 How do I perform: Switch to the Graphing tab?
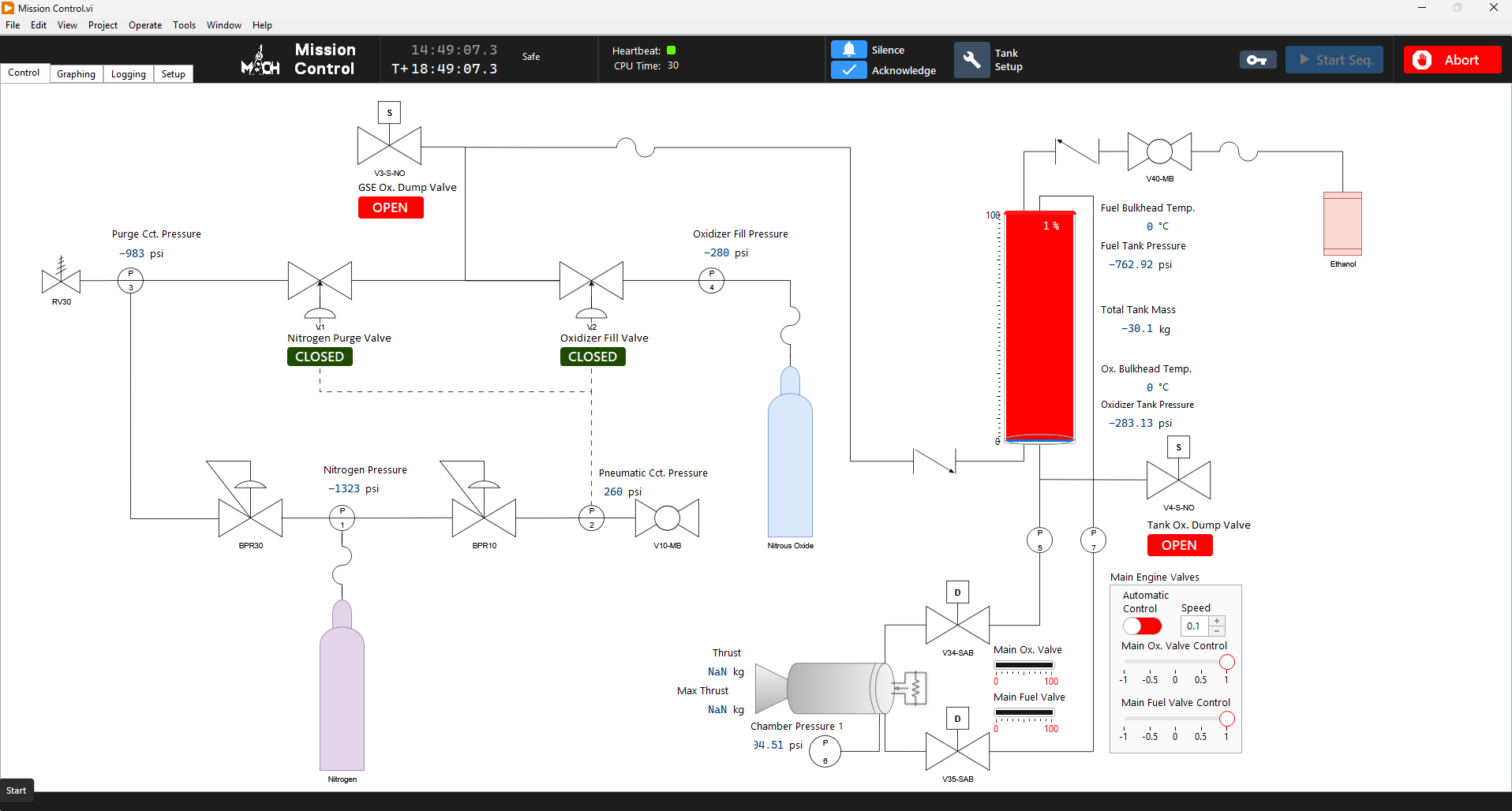75,73
